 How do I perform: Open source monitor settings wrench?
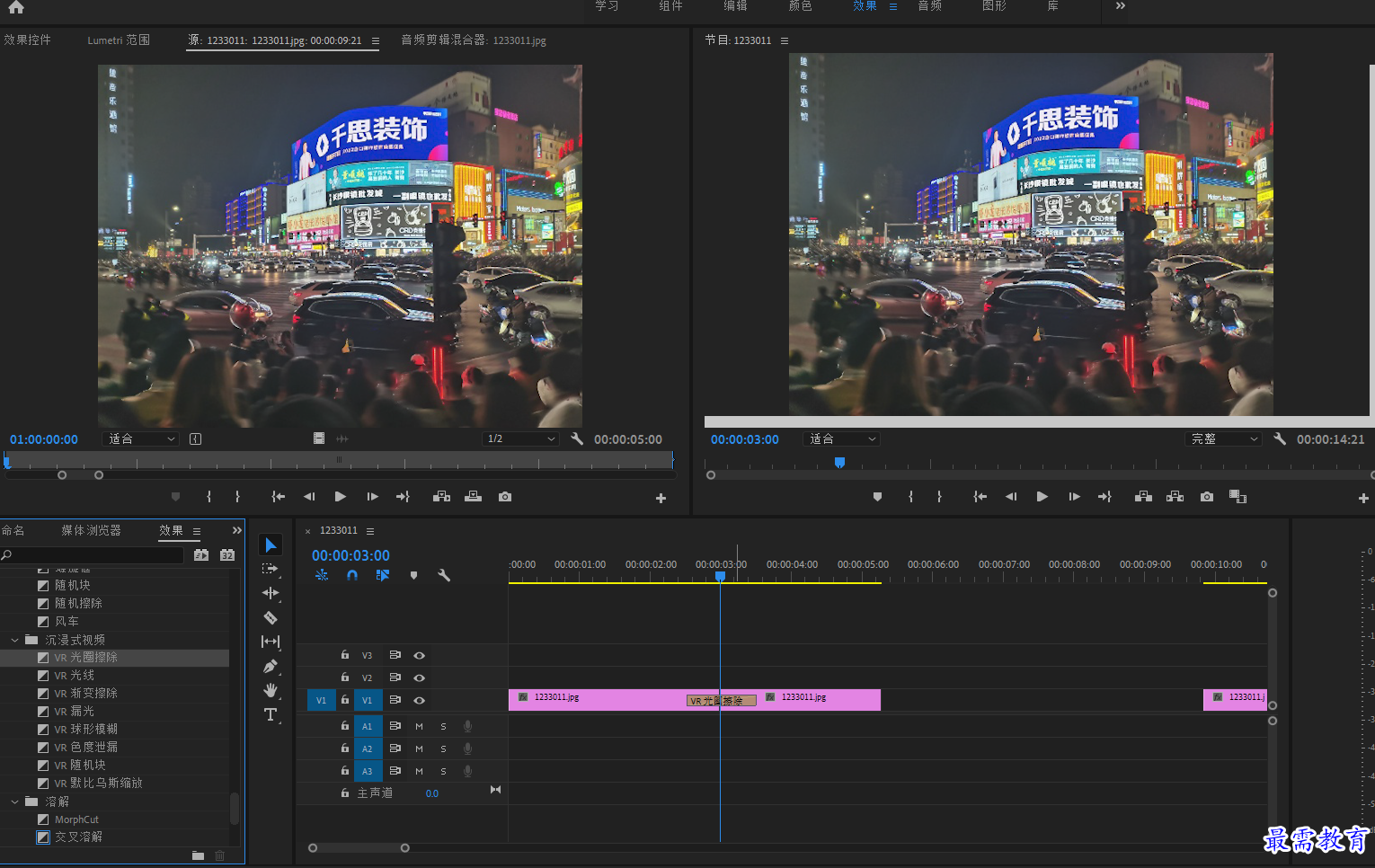point(577,438)
